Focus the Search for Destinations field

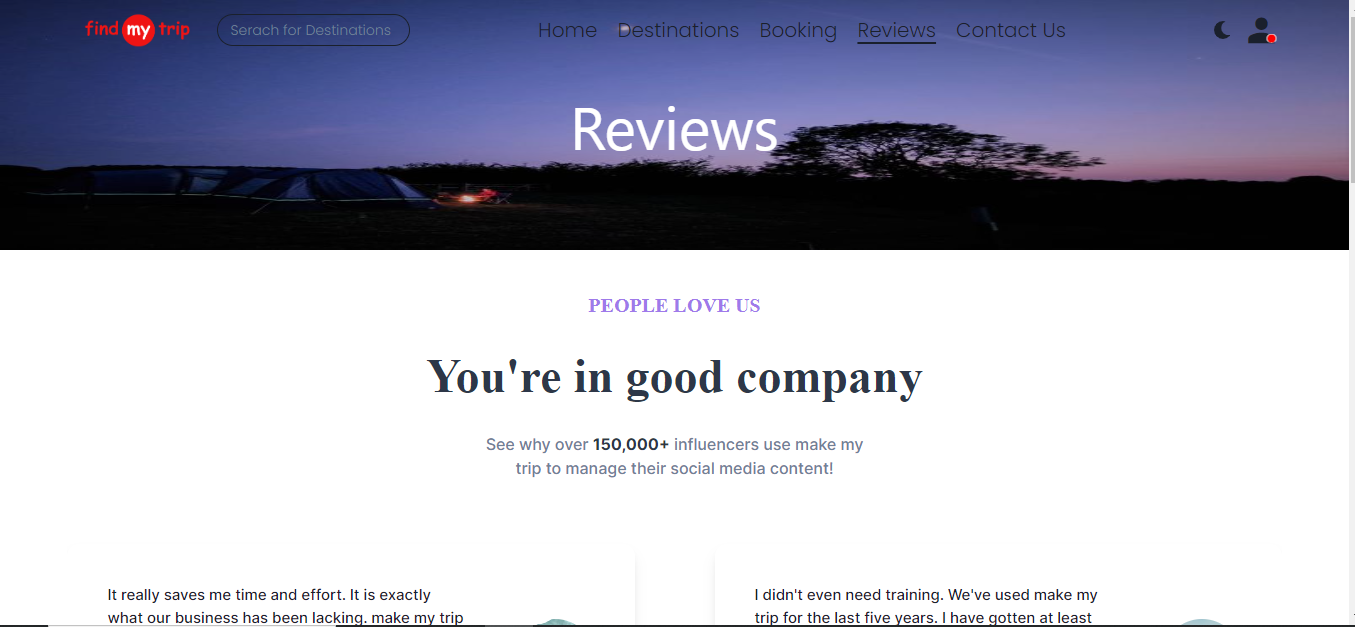pos(313,30)
